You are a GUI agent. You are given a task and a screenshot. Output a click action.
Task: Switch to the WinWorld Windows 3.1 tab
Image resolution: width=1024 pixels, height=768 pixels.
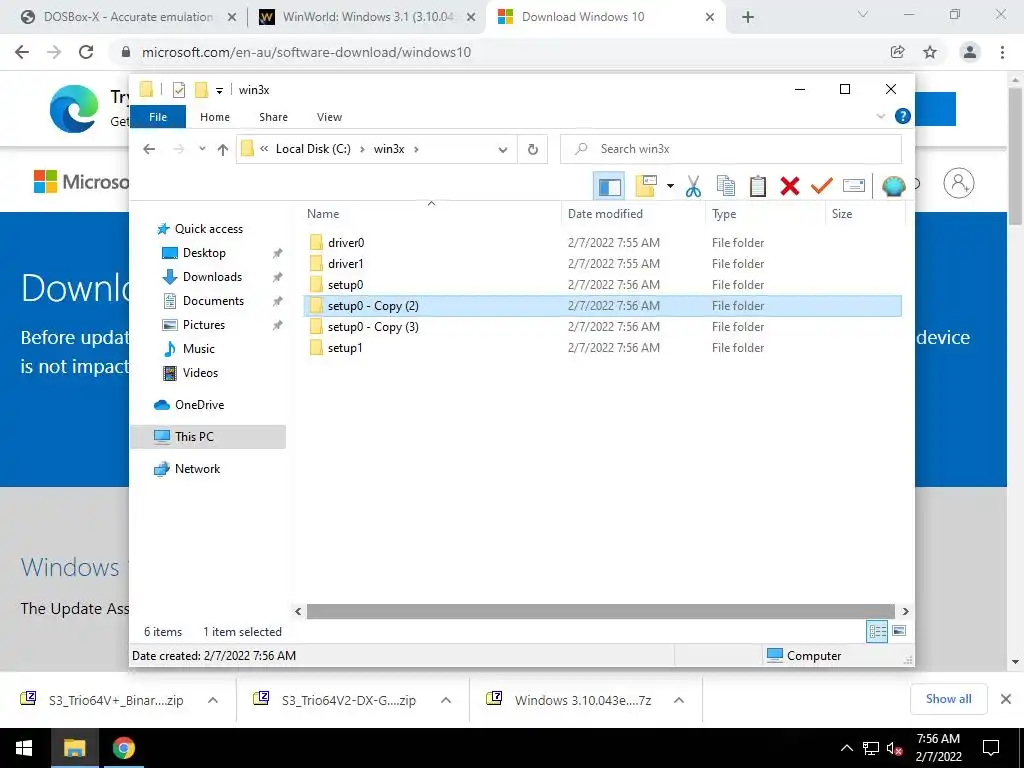[x=368, y=17]
